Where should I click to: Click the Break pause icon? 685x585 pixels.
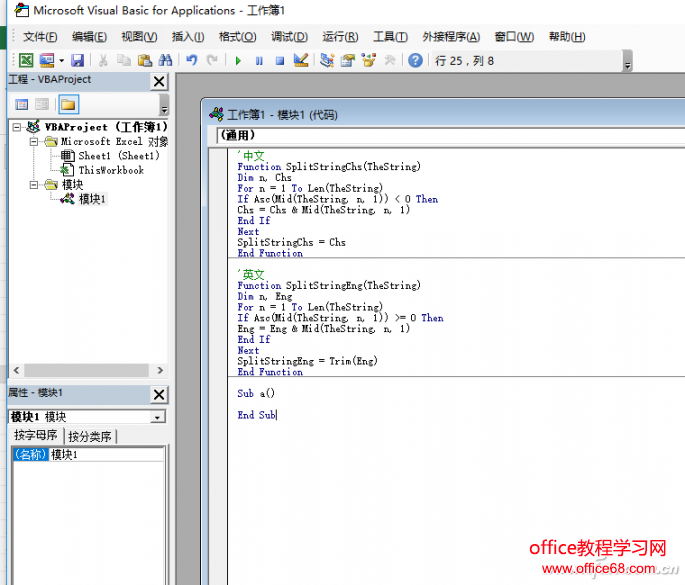point(259,61)
